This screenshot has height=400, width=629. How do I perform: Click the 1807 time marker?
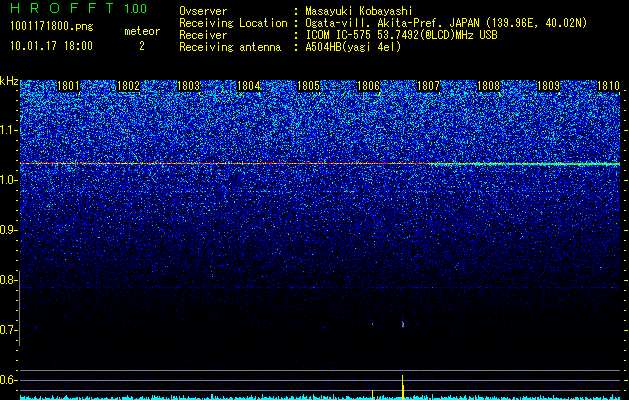[x=428, y=86]
